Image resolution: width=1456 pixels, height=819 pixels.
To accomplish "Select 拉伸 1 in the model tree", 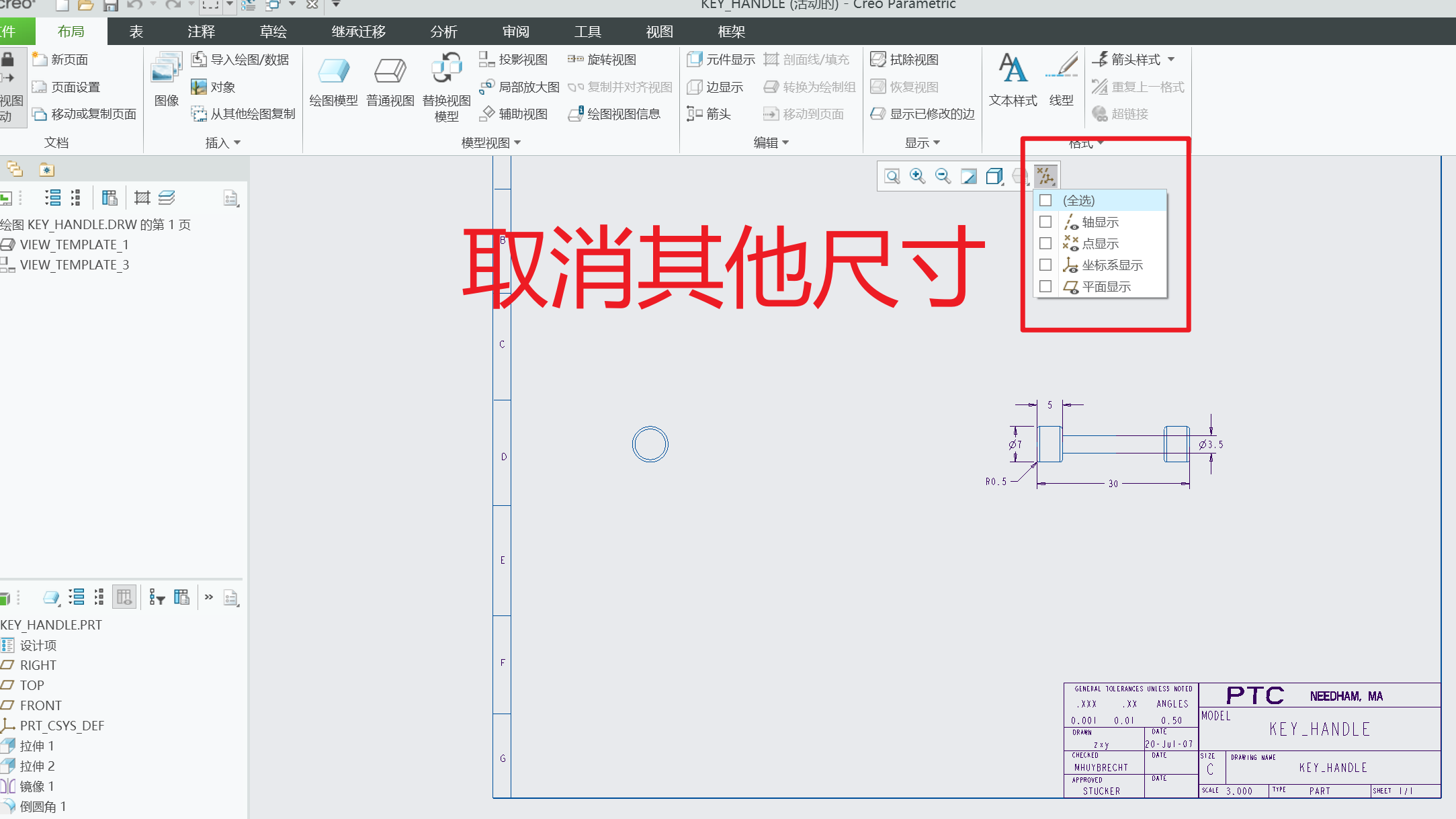I will point(37,746).
